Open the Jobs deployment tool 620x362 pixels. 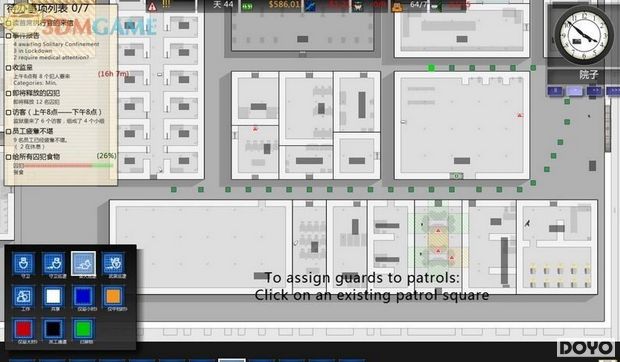click(x=23, y=296)
